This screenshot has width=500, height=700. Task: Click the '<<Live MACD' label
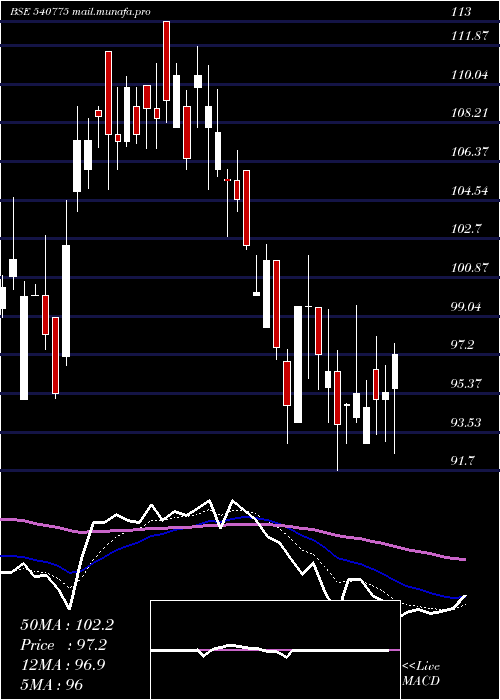coord(421,673)
